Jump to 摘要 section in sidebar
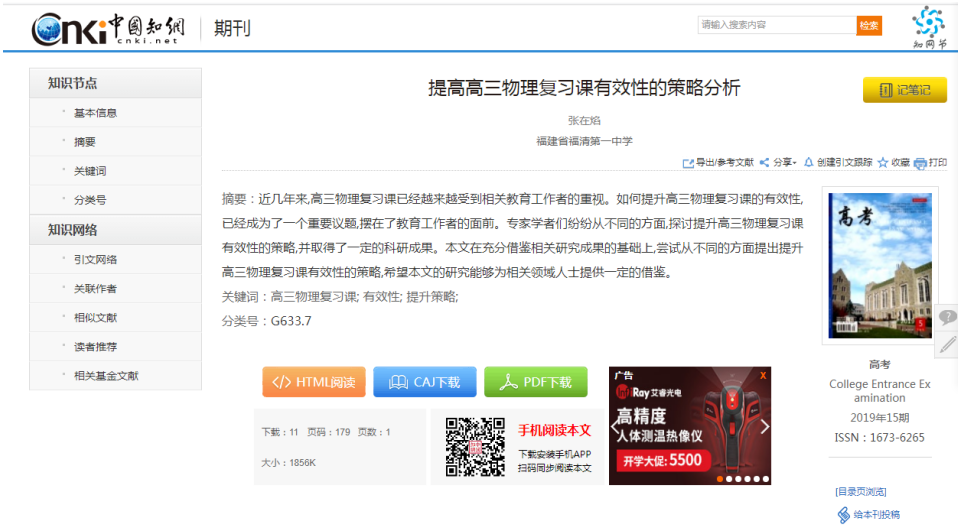 [x=85, y=142]
